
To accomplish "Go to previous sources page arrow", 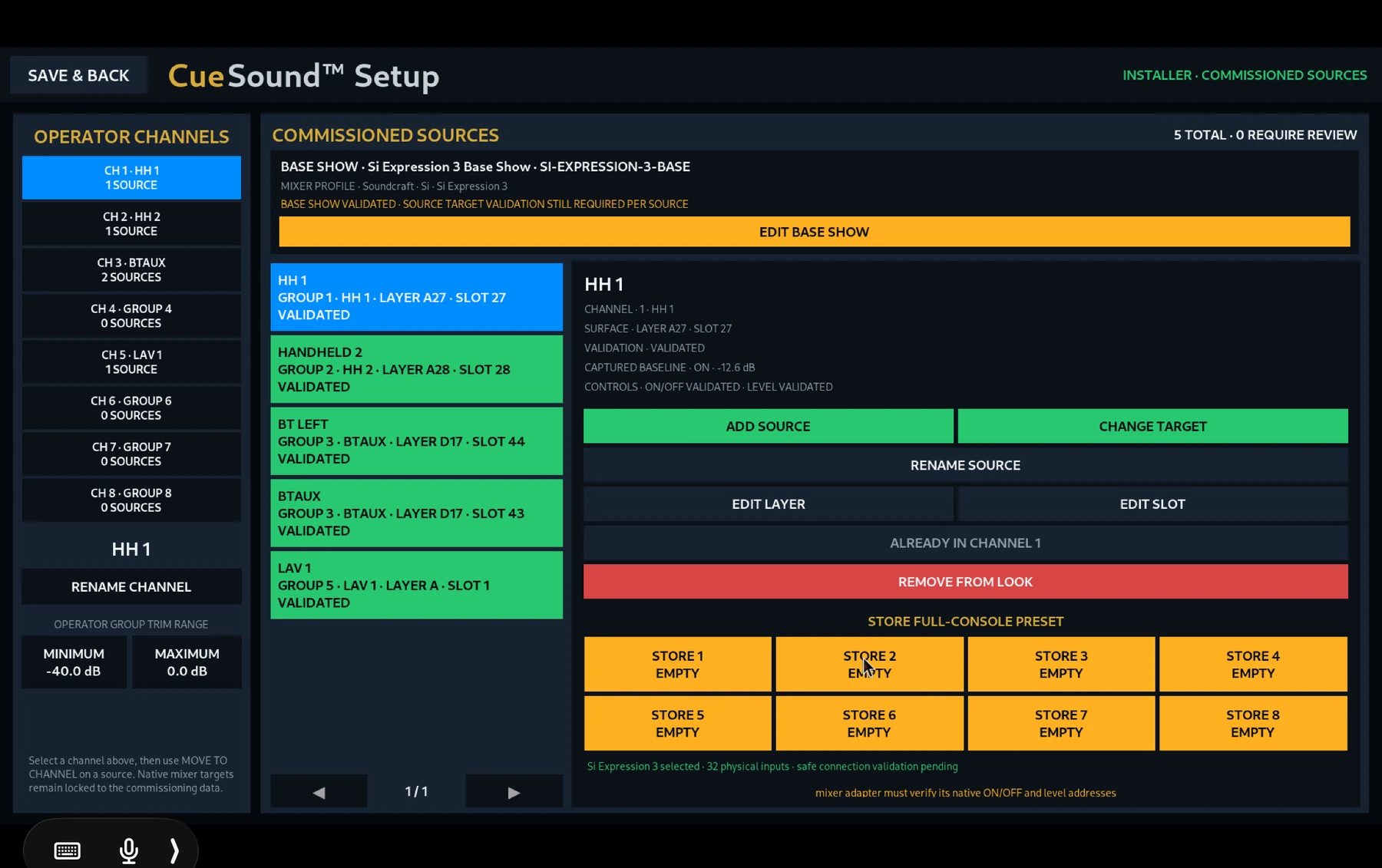I will (319, 791).
